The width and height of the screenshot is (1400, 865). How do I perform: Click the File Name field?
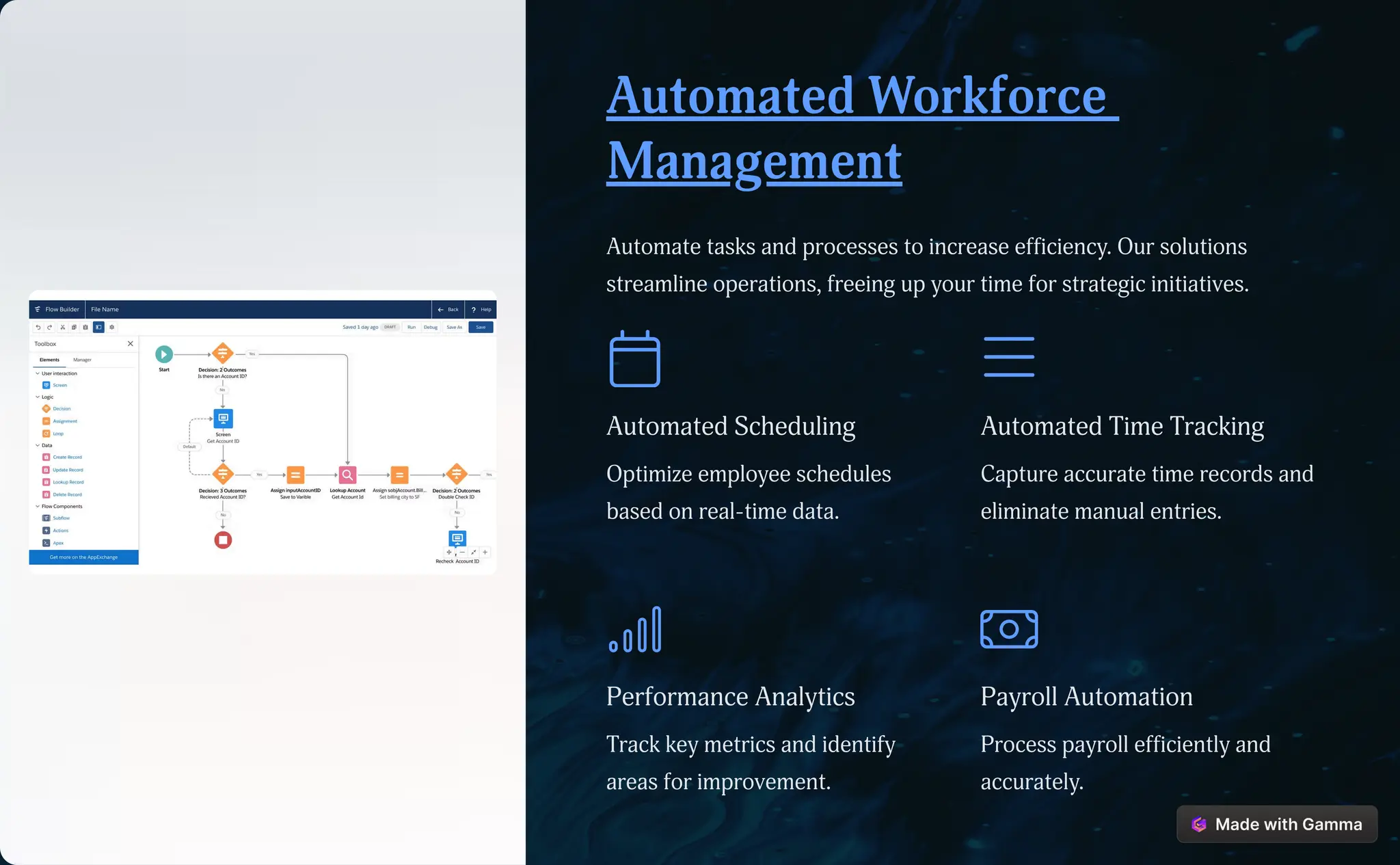pos(105,309)
